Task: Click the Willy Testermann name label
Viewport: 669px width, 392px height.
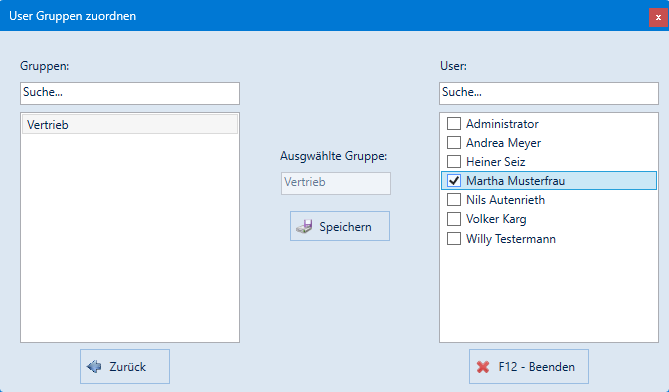Action: coord(511,239)
